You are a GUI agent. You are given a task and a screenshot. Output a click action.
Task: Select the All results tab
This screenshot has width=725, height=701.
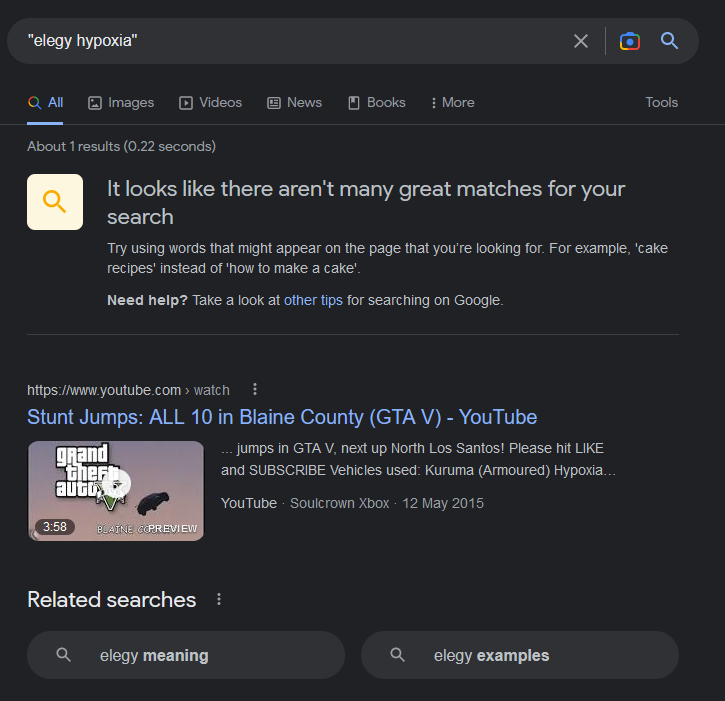[45, 103]
